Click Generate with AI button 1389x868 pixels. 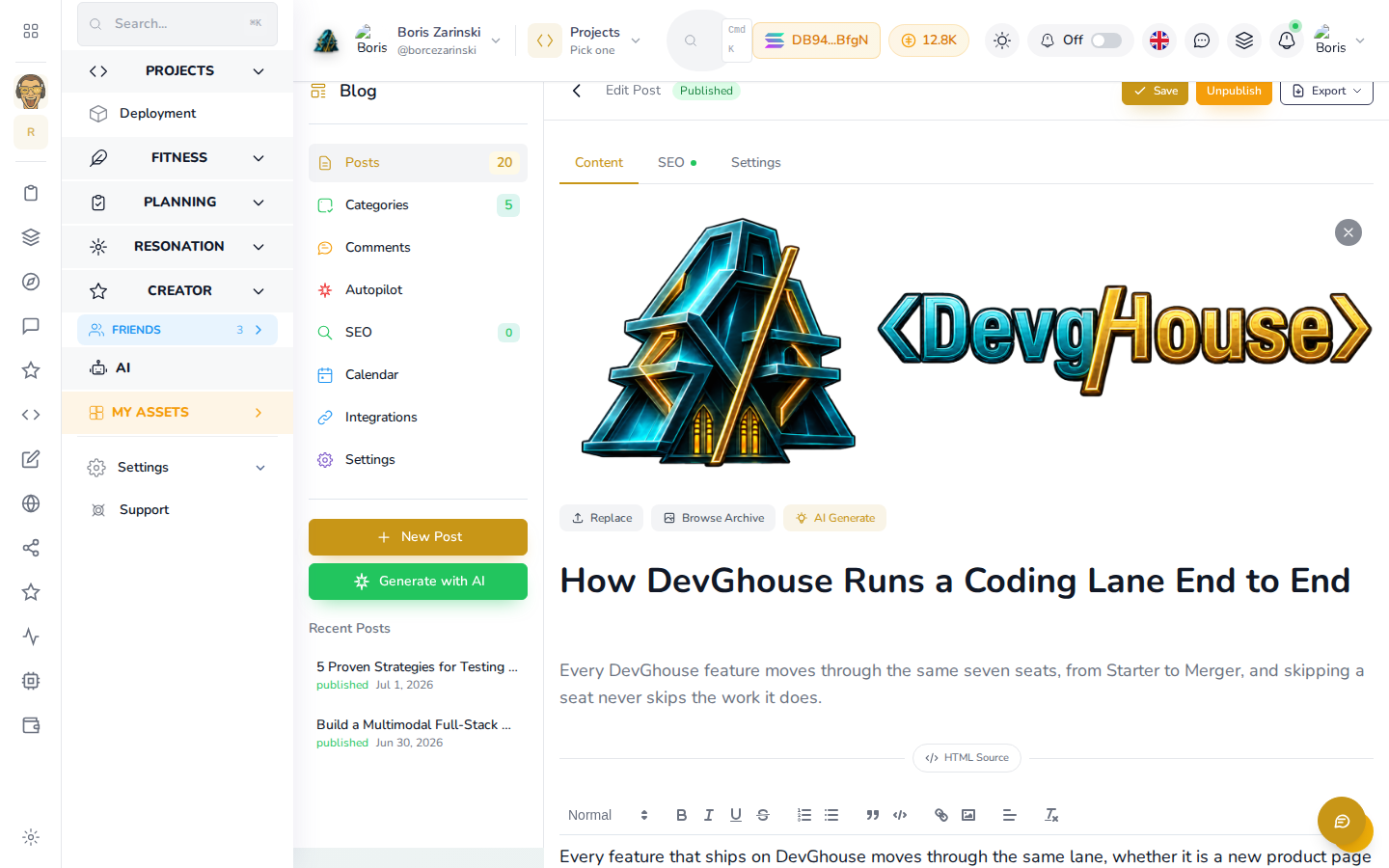pyautogui.click(x=418, y=582)
